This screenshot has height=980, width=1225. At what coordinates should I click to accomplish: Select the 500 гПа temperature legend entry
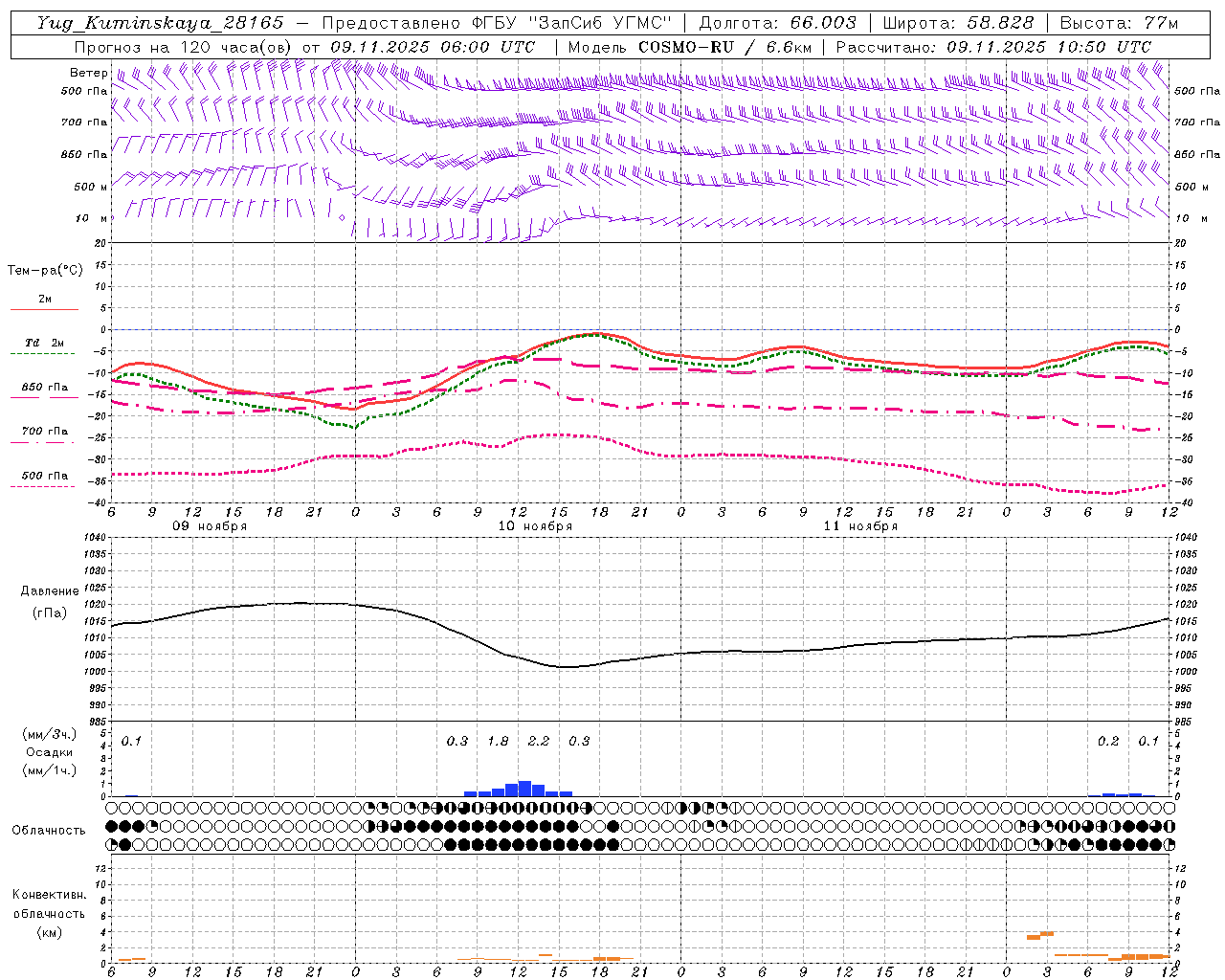[x=44, y=479]
